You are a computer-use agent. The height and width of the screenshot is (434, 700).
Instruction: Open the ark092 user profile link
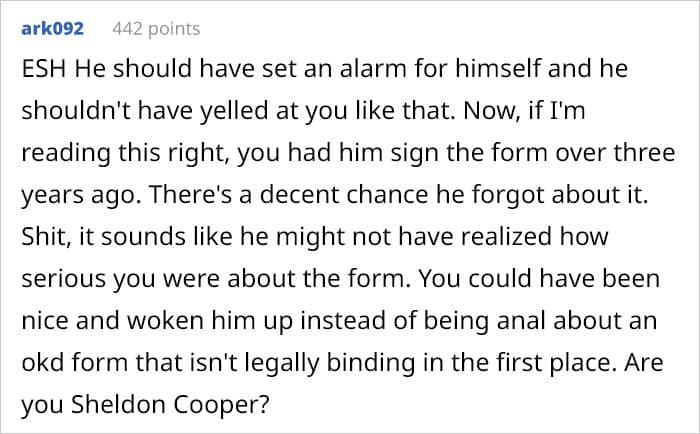pyautogui.click(x=52, y=29)
